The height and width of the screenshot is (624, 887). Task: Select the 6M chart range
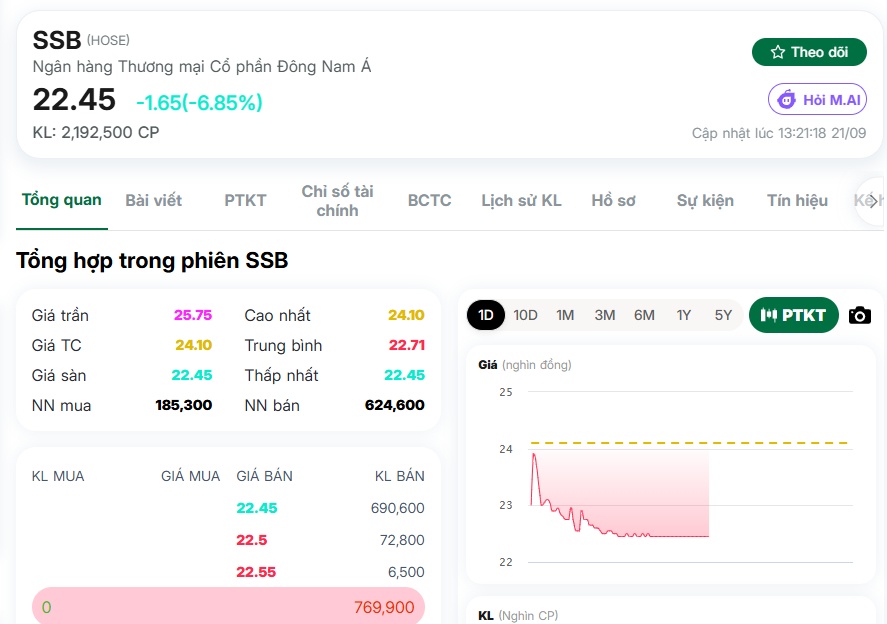click(x=644, y=315)
